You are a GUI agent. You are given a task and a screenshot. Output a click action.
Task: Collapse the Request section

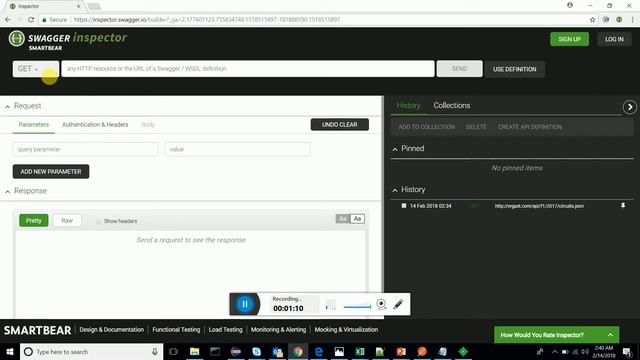pyautogui.click(x=8, y=107)
